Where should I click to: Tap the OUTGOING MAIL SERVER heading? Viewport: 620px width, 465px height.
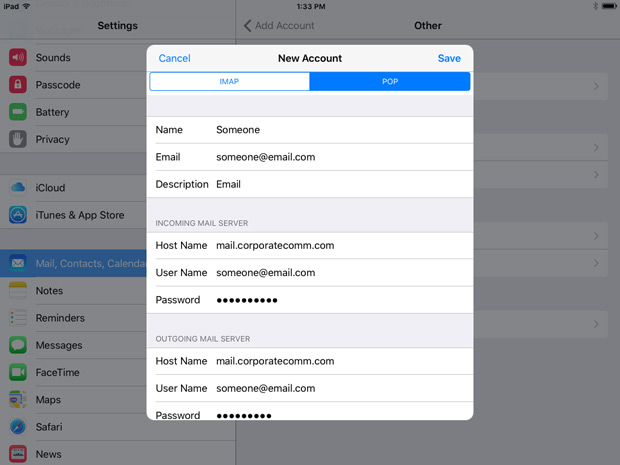click(x=203, y=339)
